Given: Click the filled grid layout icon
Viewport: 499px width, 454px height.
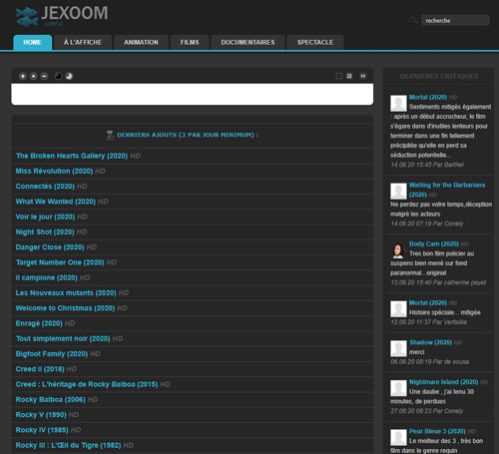Looking at the screenshot, I should click(349, 76).
